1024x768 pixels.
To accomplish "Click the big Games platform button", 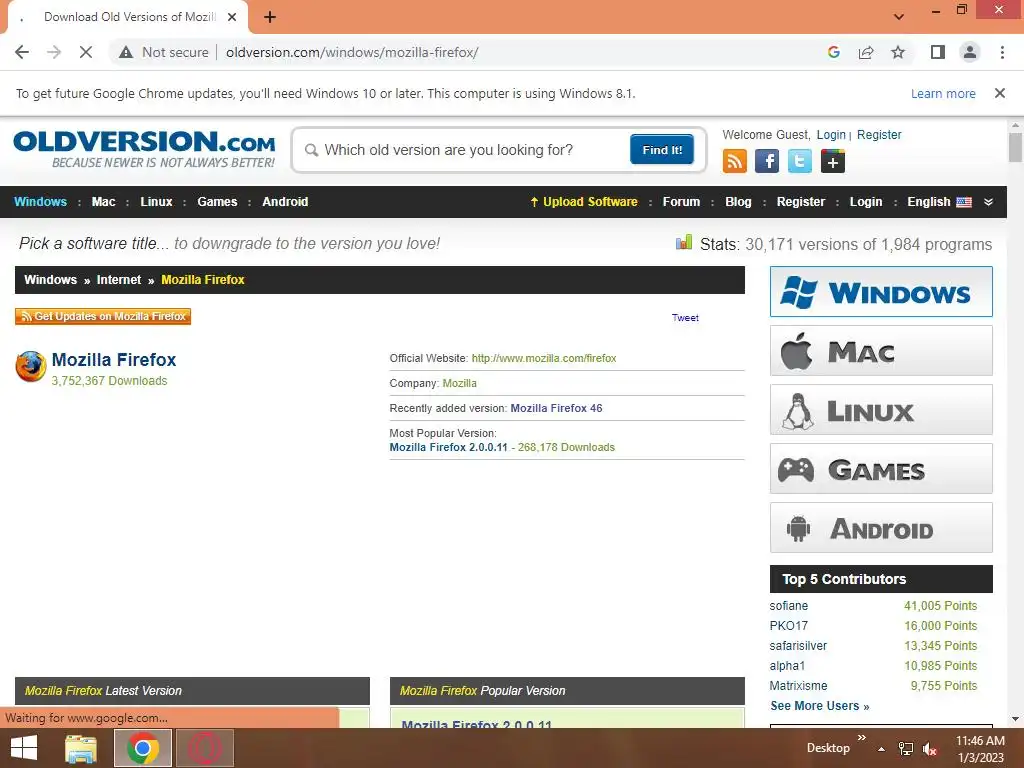I will pos(881,468).
